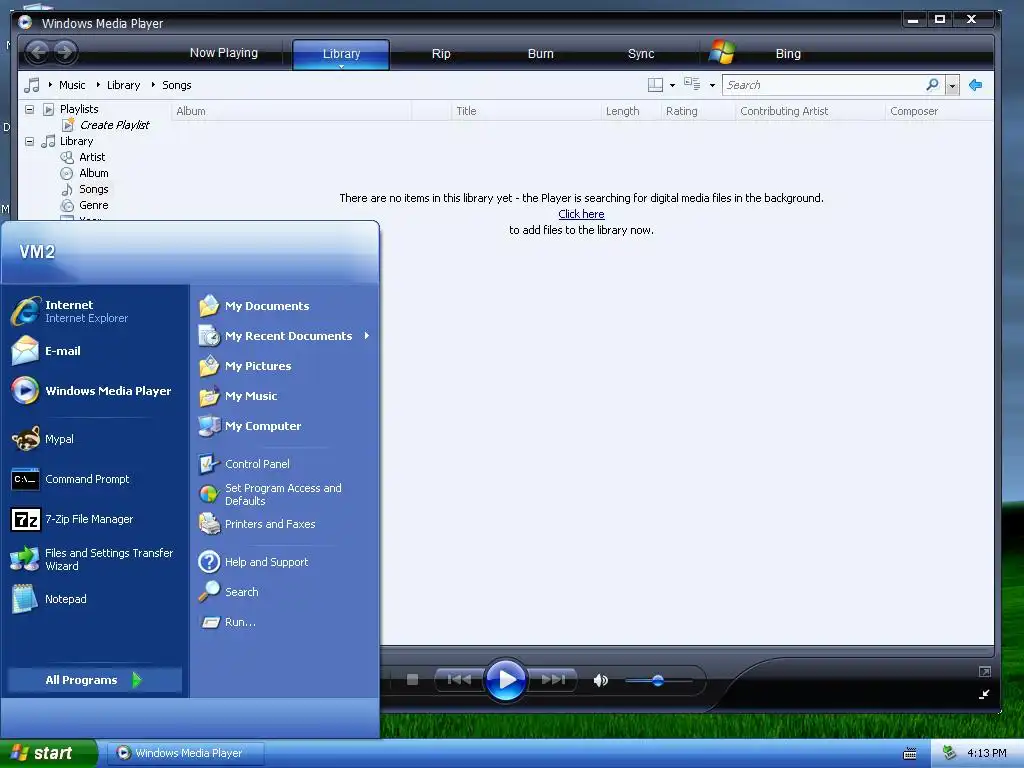Open My Documents folder
Viewport: 1024px width, 768px height.
(x=284, y=306)
